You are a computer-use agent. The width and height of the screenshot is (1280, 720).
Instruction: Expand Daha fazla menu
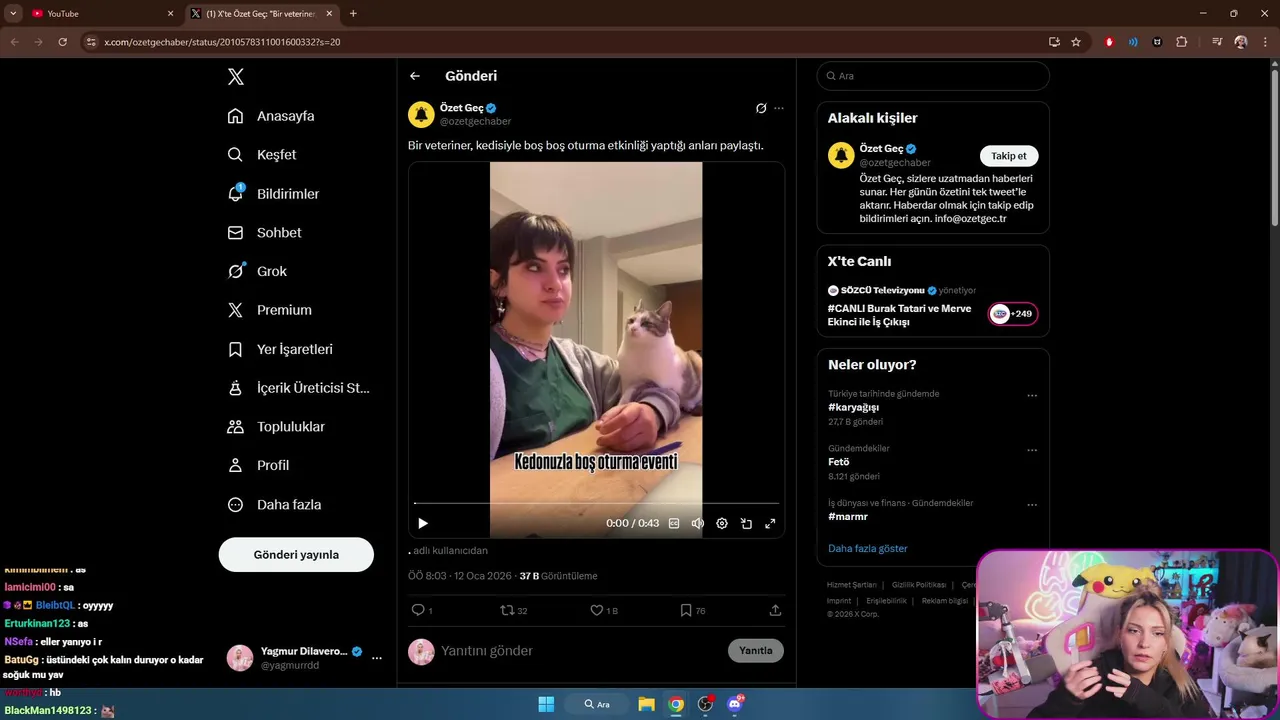click(x=274, y=505)
